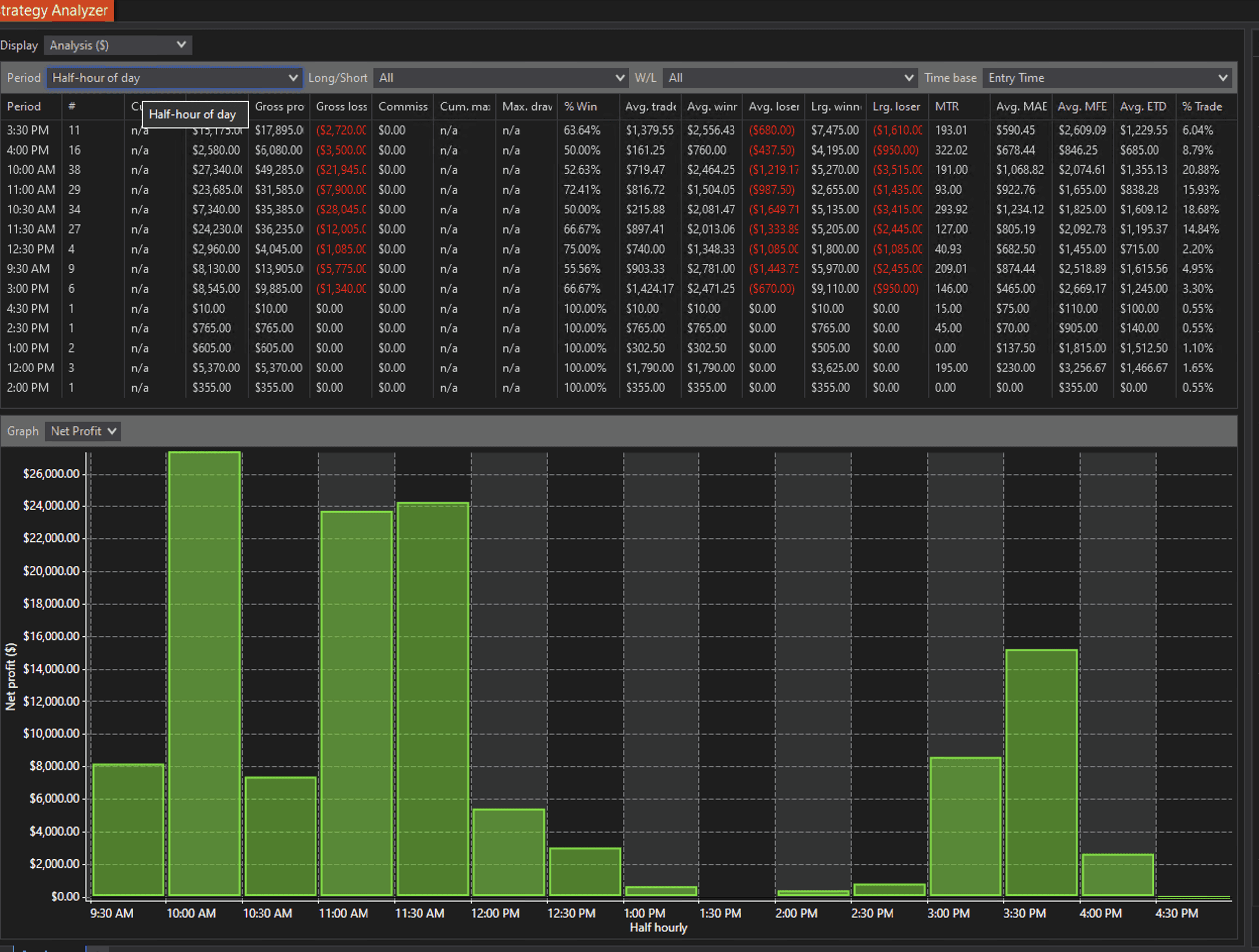The height and width of the screenshot is (952, 1259).
Task: Click the 3:30 PM net profit bar
Action: tap(1041, 772)
